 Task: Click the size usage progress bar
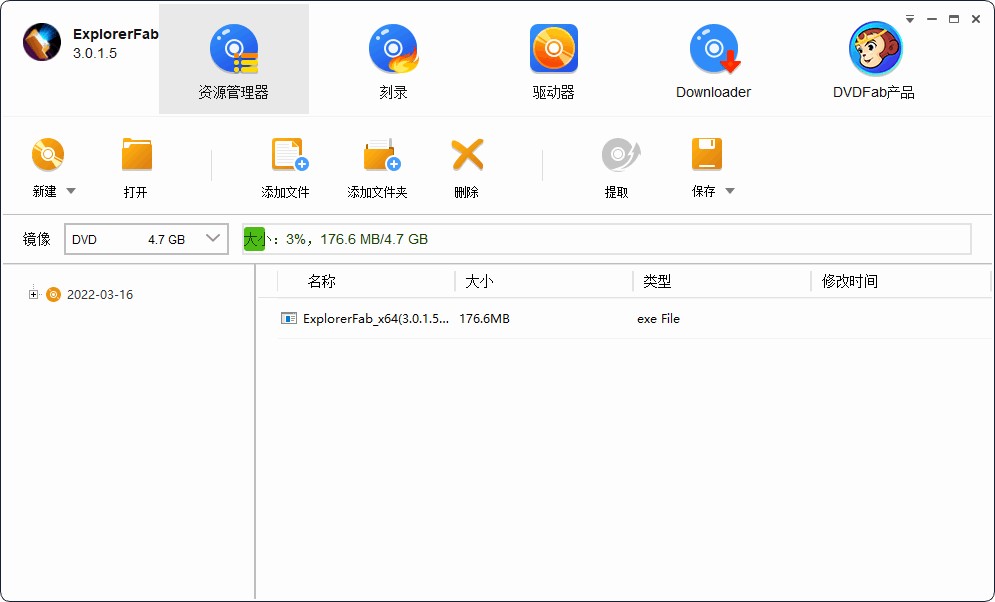(607, 239)
